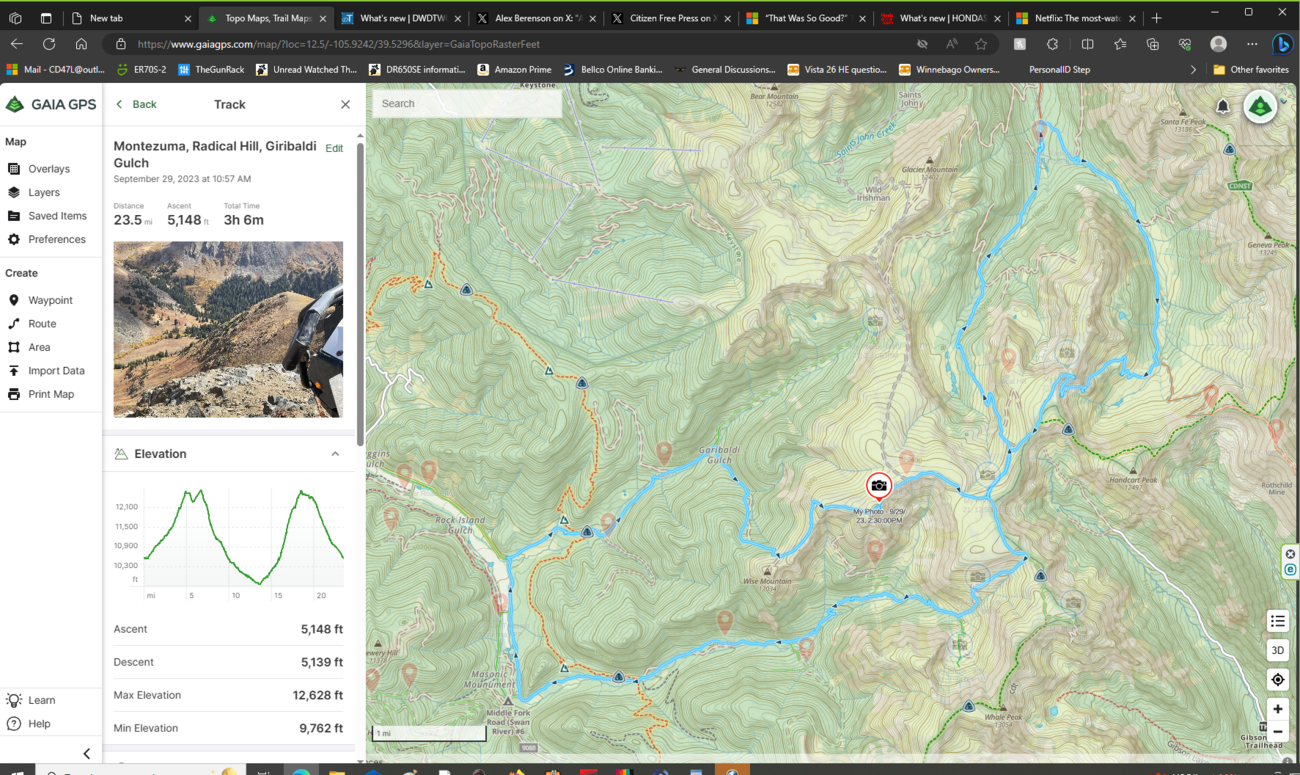Viewport: 1300px width, 775px height.
Task: Open the track photo thumbnail
Action: pos(228,329)
